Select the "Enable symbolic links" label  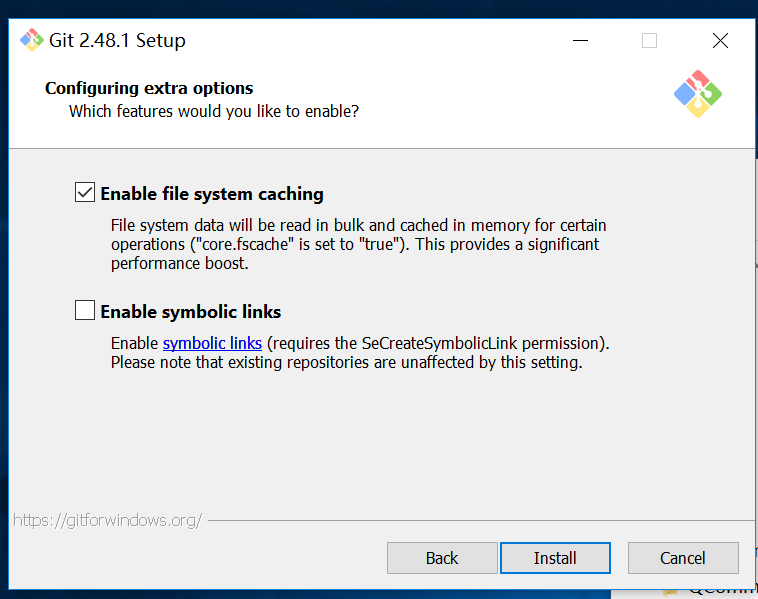coord(190,311)
